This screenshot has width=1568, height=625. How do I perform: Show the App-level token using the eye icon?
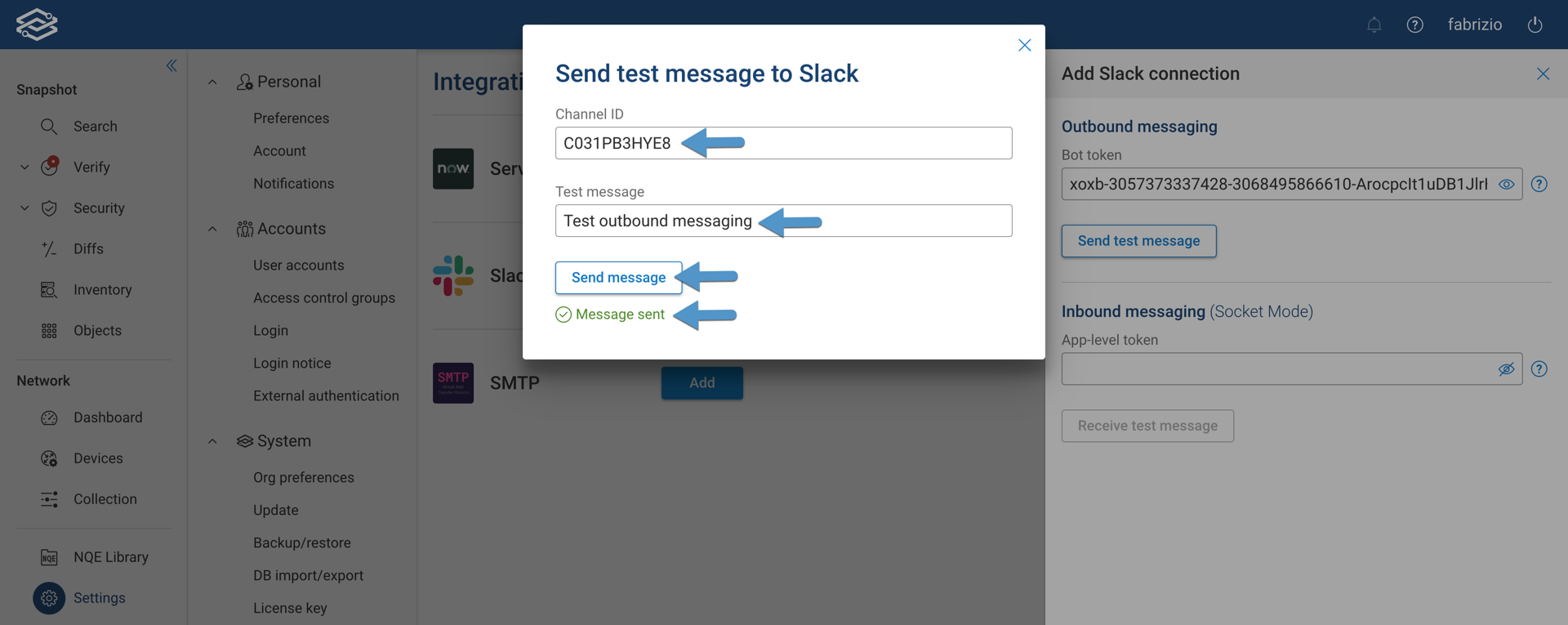point(1507,368)
